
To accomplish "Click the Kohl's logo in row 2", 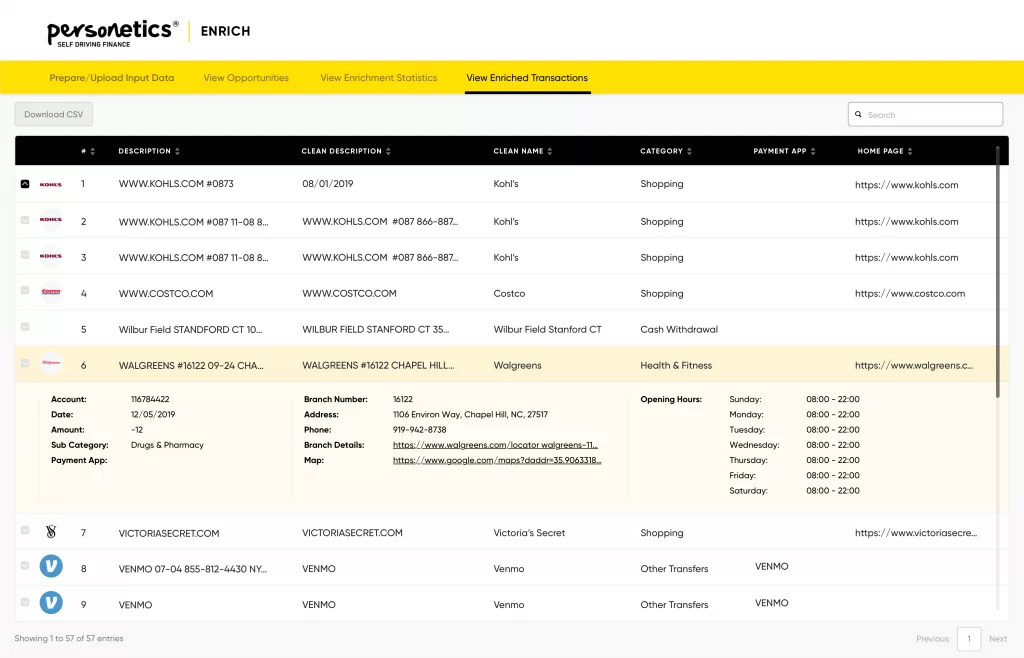I will pos(51,220).
